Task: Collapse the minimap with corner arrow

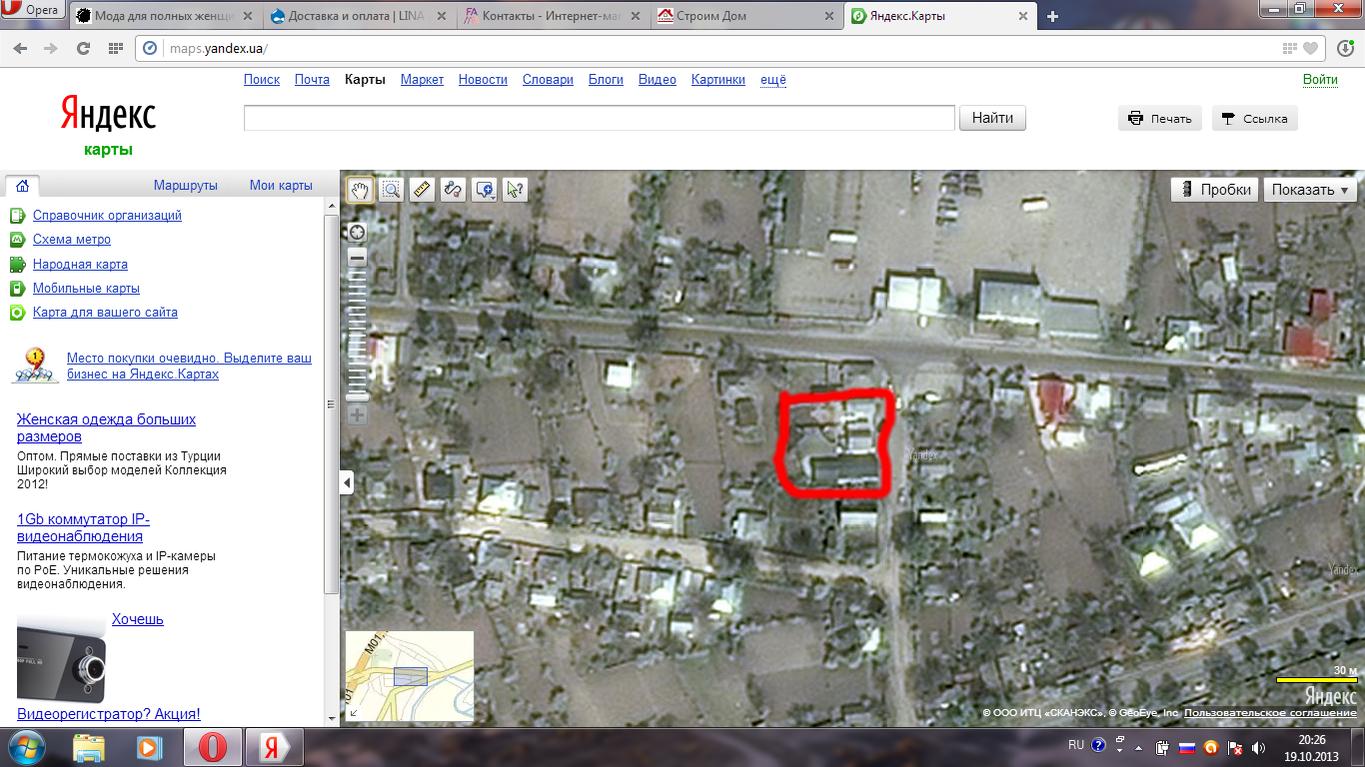Action: tap(353, 713)
